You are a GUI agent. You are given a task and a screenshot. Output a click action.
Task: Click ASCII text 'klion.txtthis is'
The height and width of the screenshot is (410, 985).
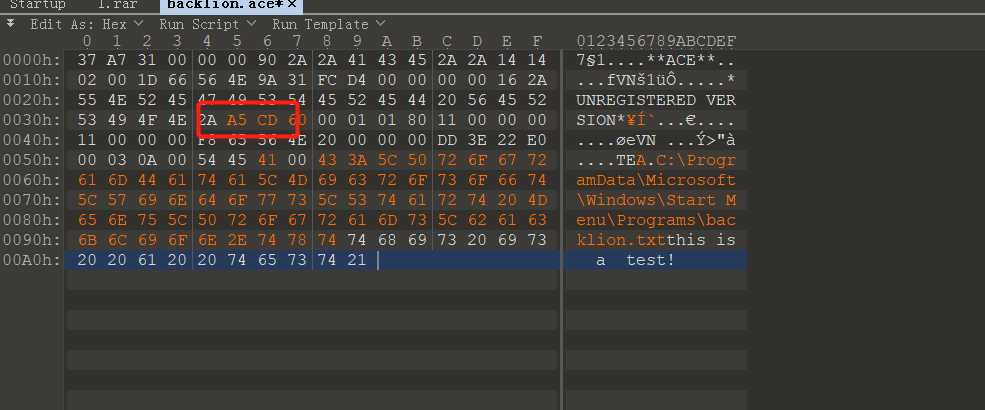[x=656, y=240]
